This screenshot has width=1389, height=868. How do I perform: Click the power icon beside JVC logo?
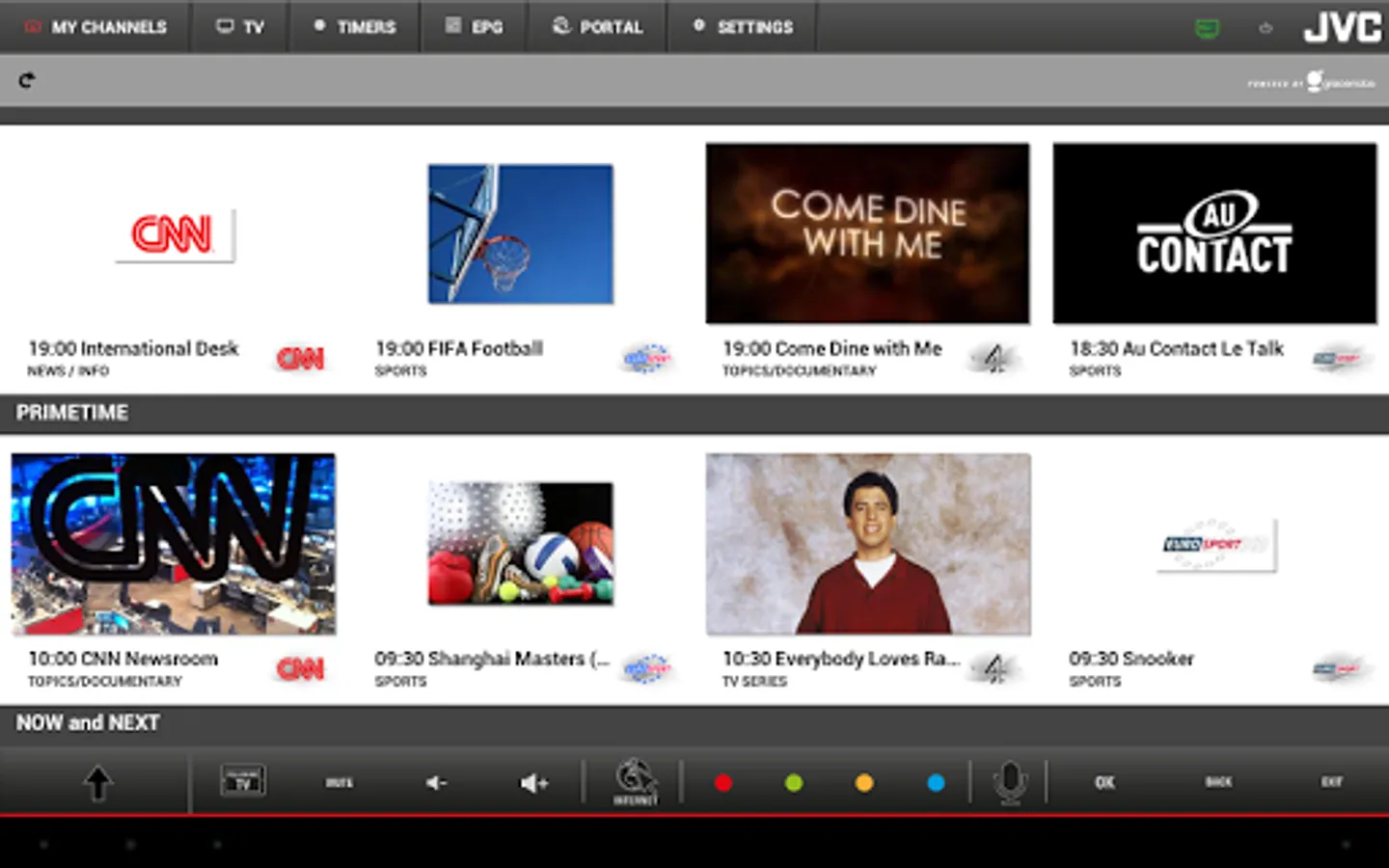(1266, 28)
